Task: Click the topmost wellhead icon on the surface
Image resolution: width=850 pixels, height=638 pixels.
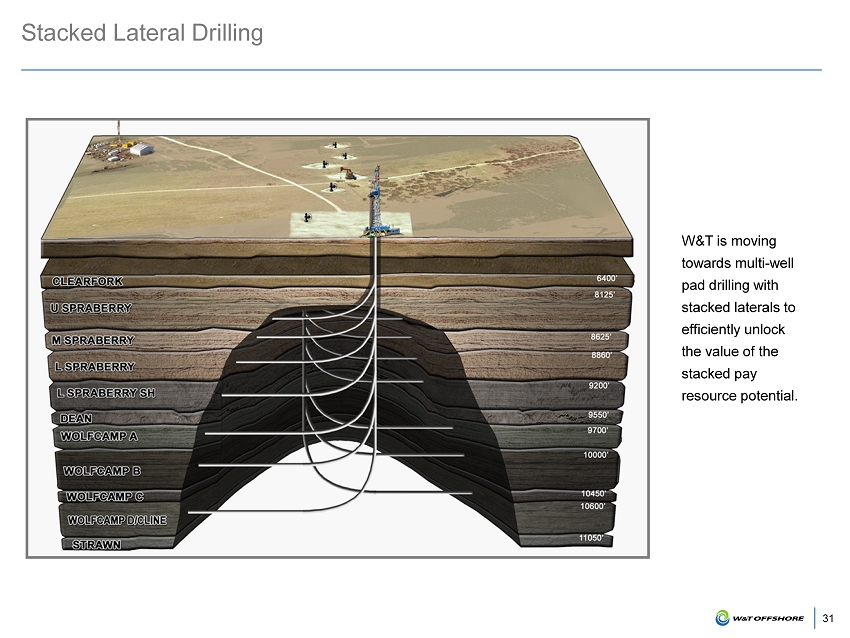Action: (335, 144)
